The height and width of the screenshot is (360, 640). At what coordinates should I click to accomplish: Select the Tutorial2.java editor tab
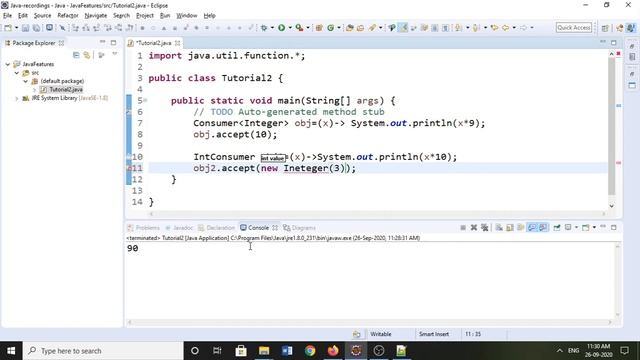(x=153, y=43)
